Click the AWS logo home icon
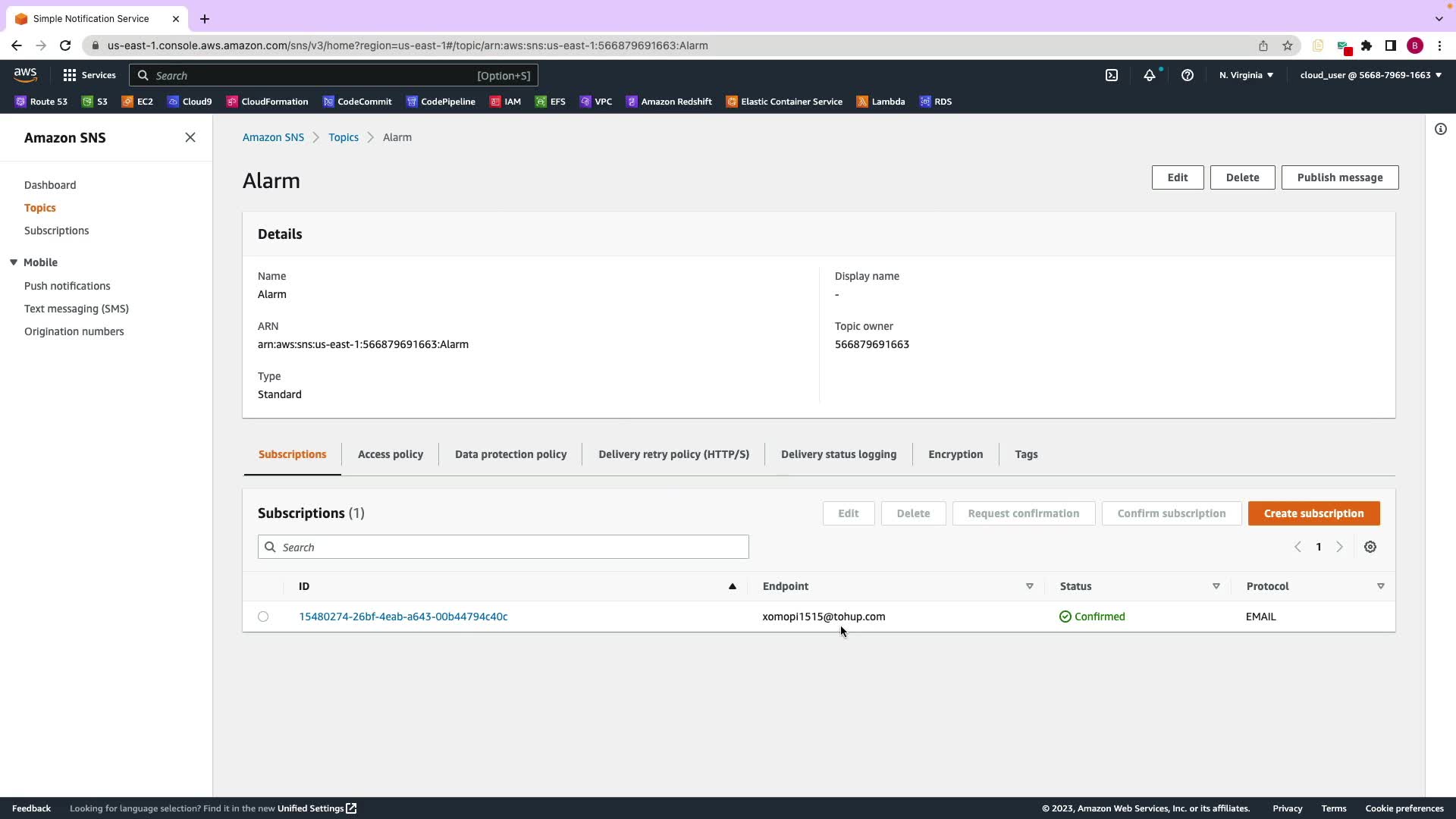The width and height of the screenshot is (1456, 819). click(x=25, y=74)
